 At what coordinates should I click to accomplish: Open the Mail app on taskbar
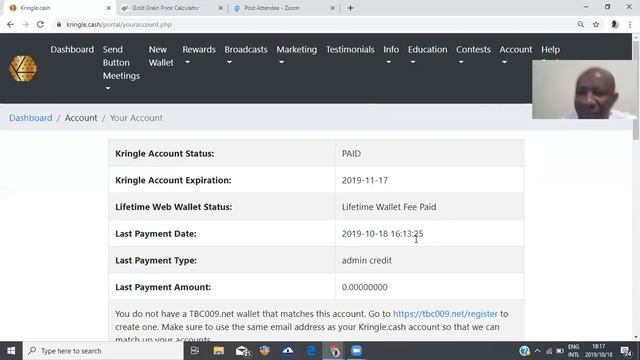coord(242,351)
